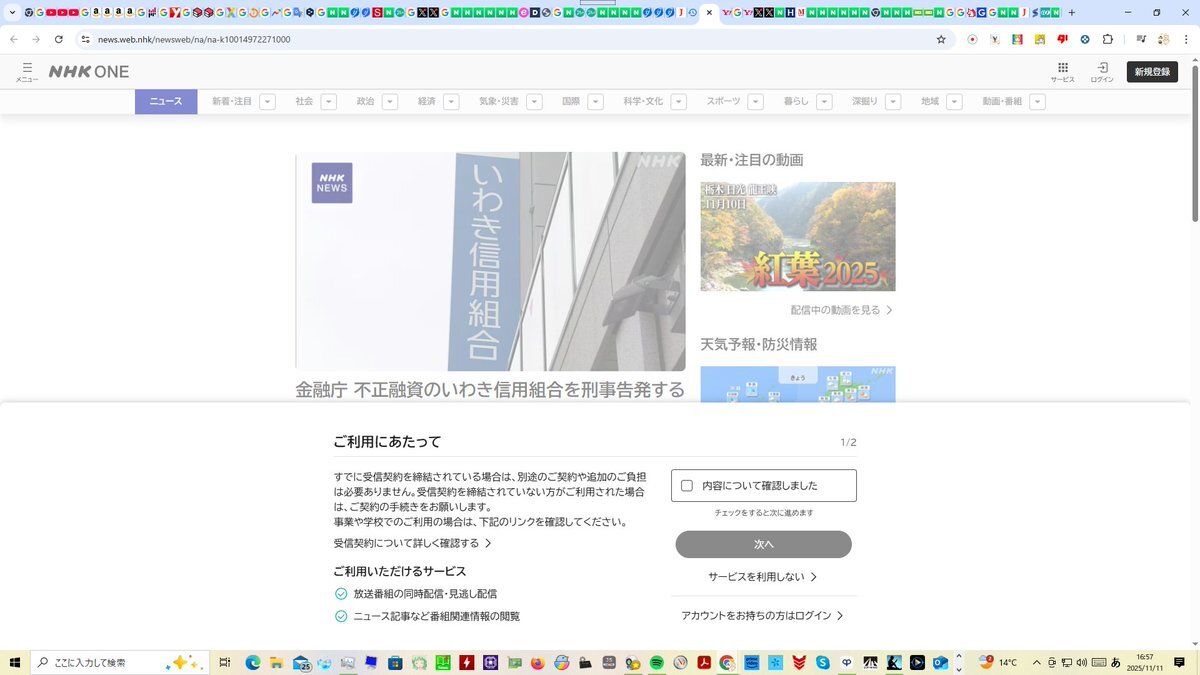Open the 政治 menu label

(x=365, y=101)
